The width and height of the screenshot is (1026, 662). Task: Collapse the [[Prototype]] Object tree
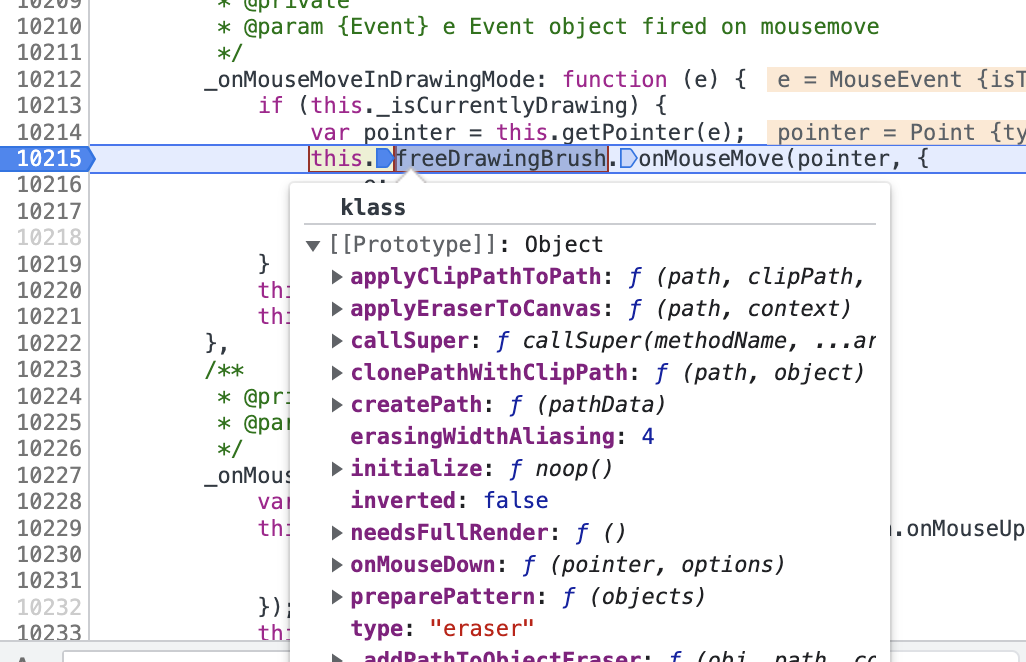(x=313, y=243)
